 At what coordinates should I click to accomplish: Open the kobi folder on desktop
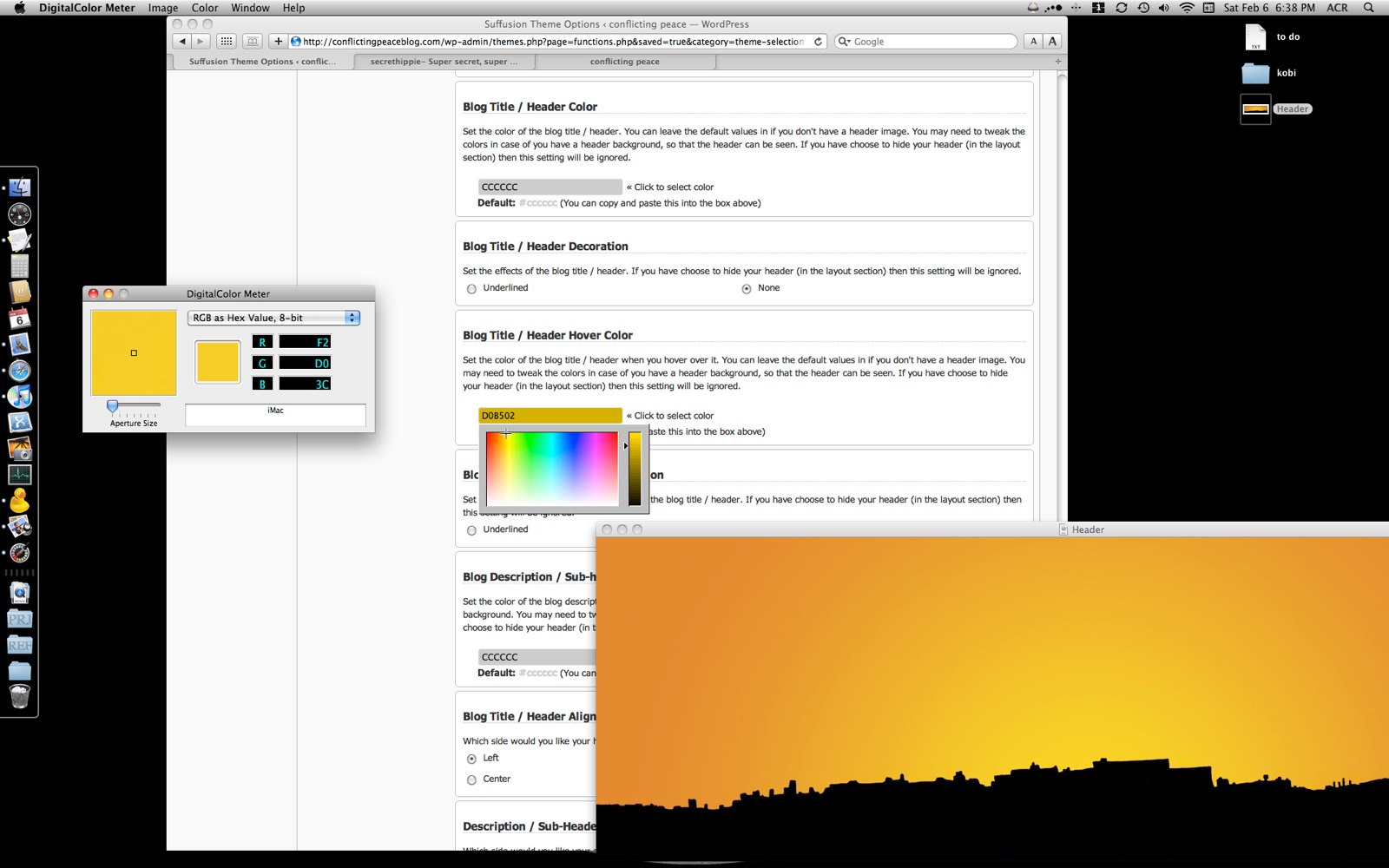[1255, 73]
